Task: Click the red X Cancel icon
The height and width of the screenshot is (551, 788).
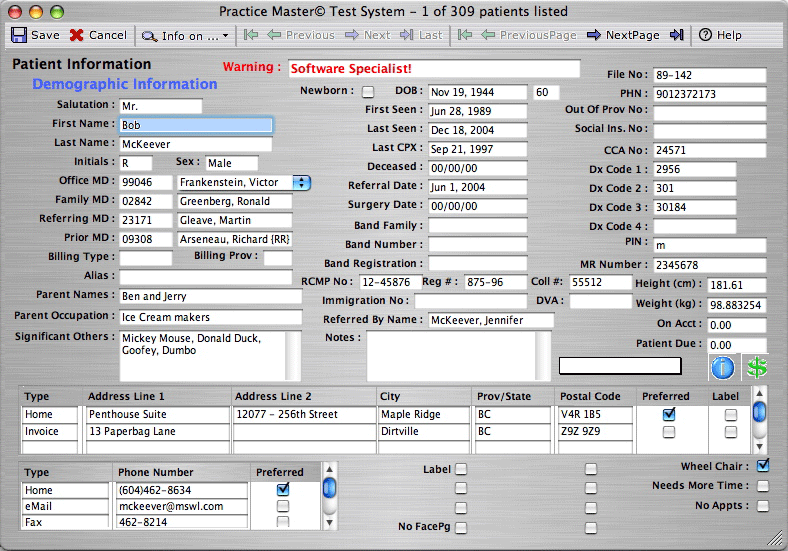Action: [x=76, y=35]
